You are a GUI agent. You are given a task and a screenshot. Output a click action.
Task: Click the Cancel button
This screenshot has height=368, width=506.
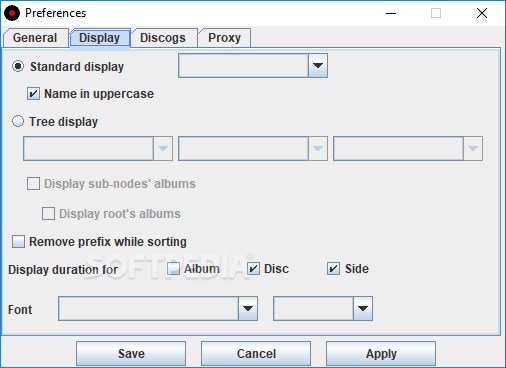[x=256, y=354]
